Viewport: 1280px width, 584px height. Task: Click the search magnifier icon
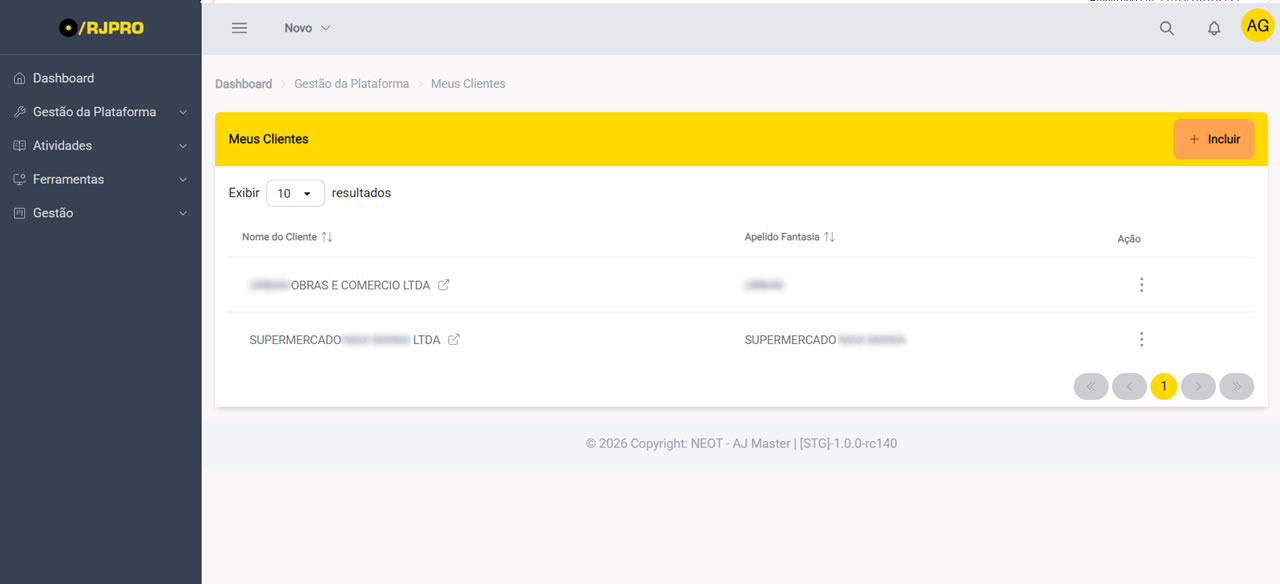click(1166, 28)
